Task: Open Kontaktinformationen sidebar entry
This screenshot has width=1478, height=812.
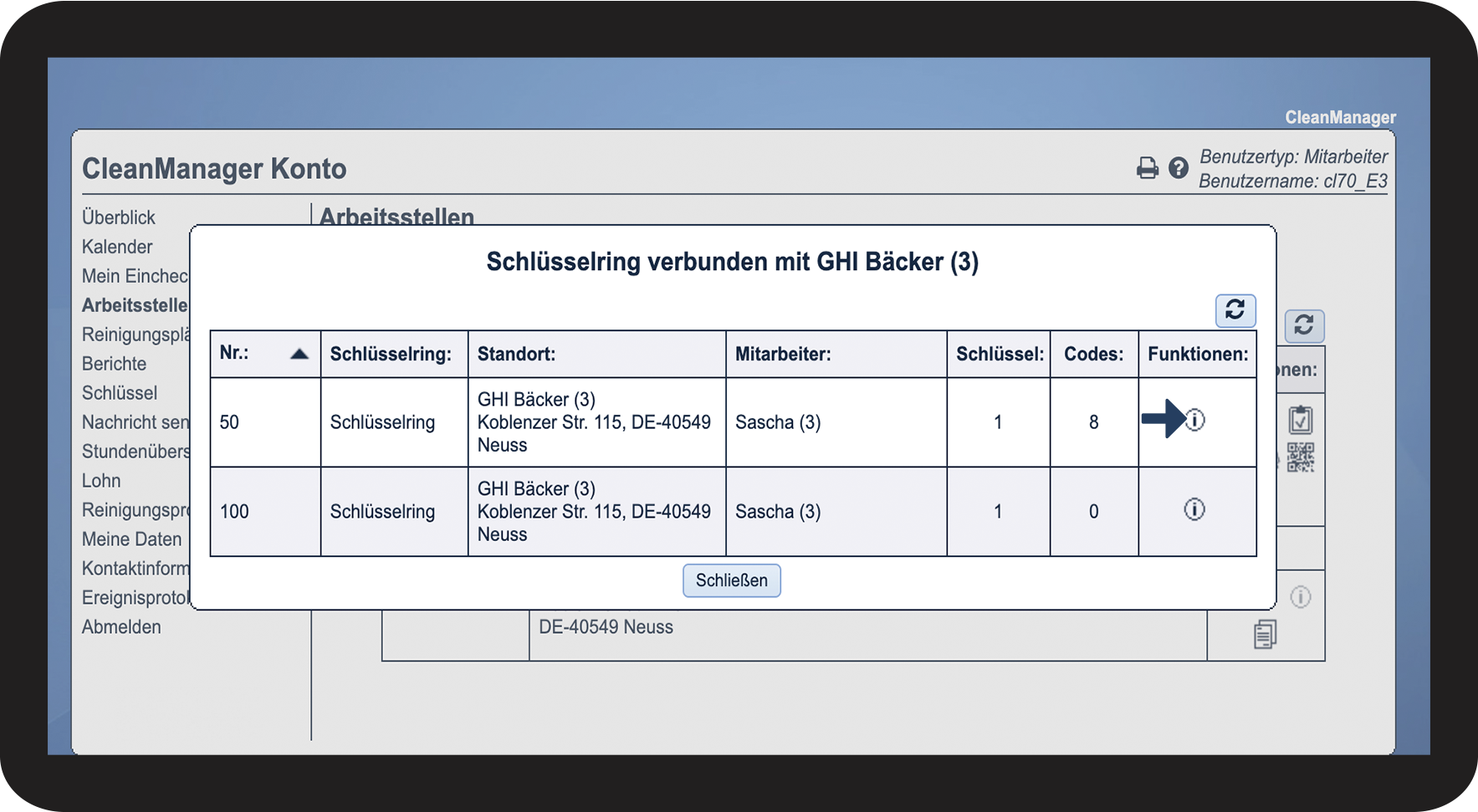Action: click(x=136, y=569)
